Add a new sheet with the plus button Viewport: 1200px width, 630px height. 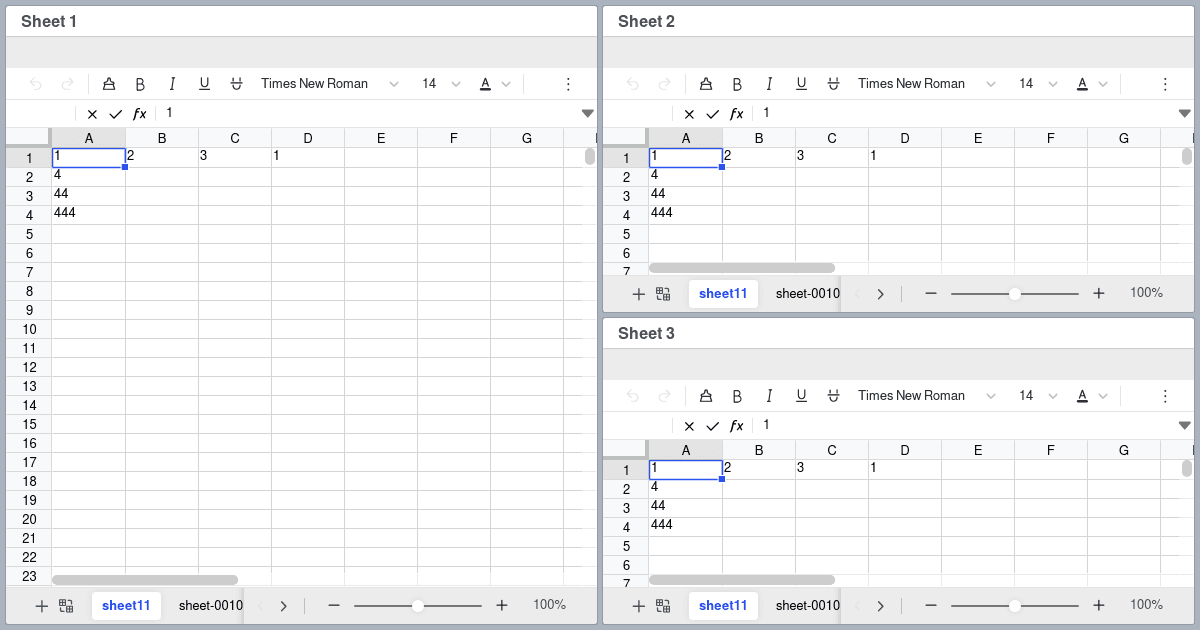[41, 605]
